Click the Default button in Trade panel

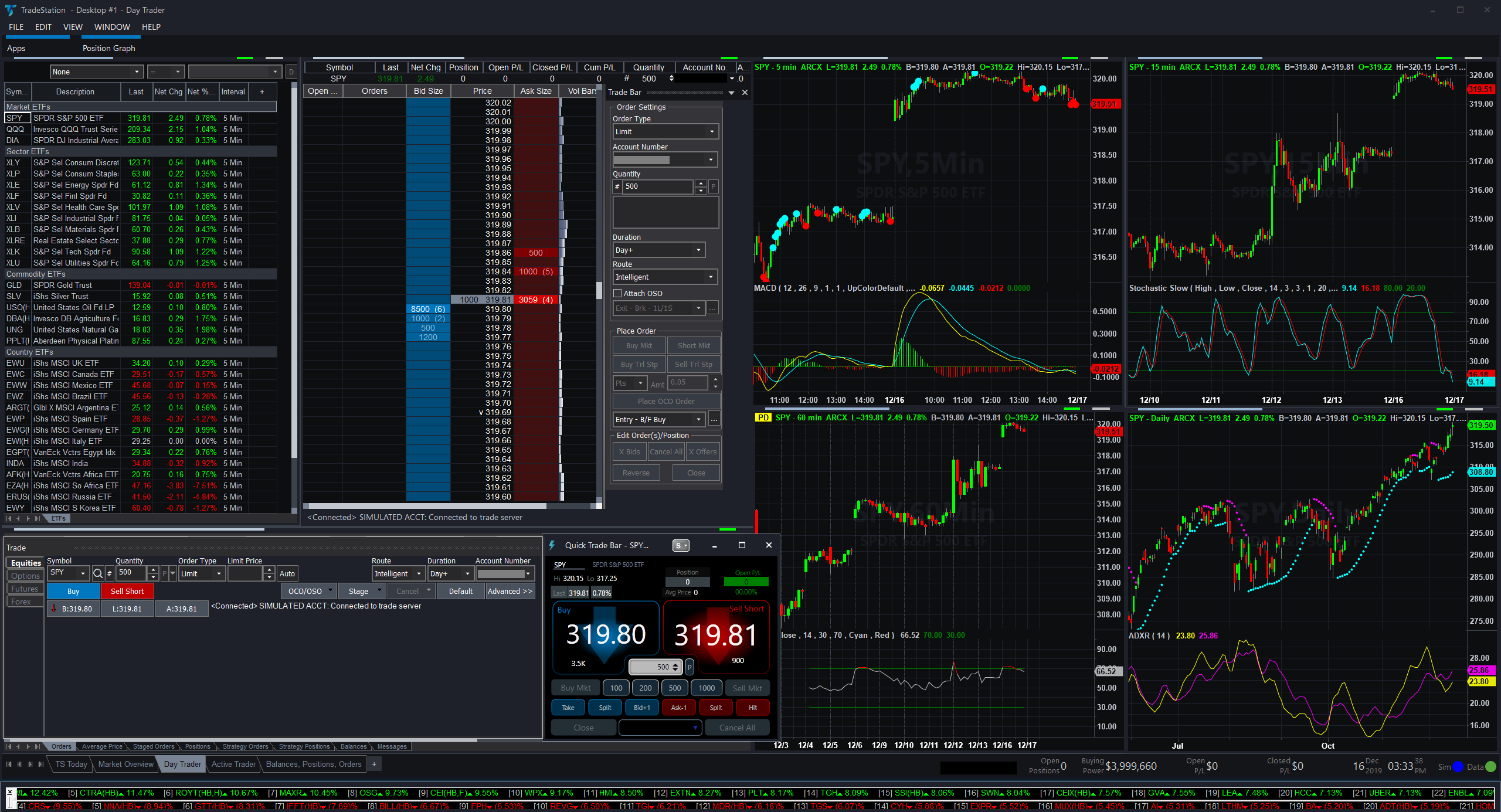coord(461,591)
